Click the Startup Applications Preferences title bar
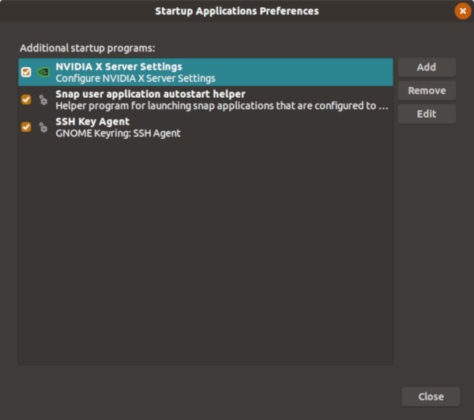The width and height of the screenshot is (474, 420). [x=237, y=11]
